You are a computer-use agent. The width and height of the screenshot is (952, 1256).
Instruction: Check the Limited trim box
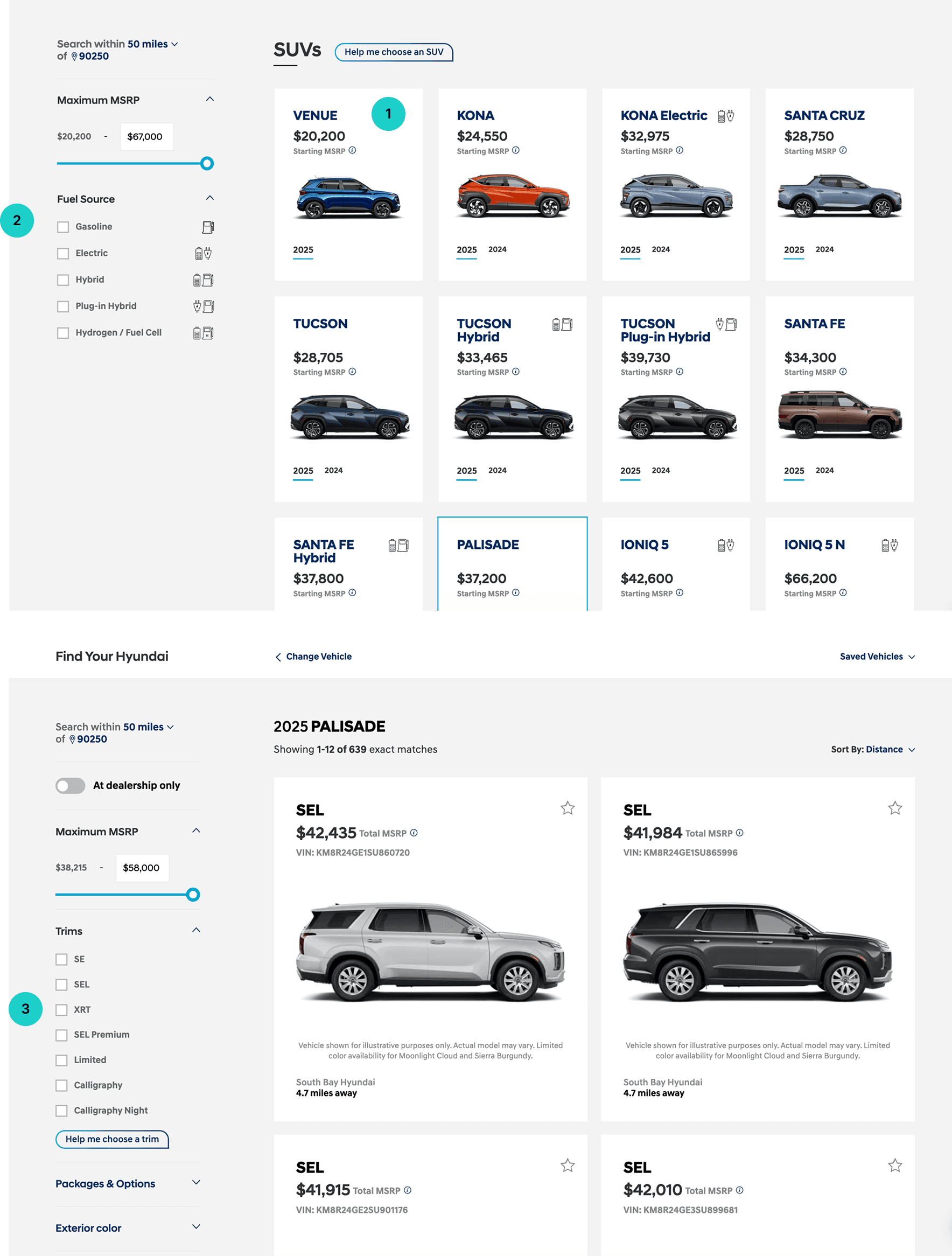(61, 1060)
